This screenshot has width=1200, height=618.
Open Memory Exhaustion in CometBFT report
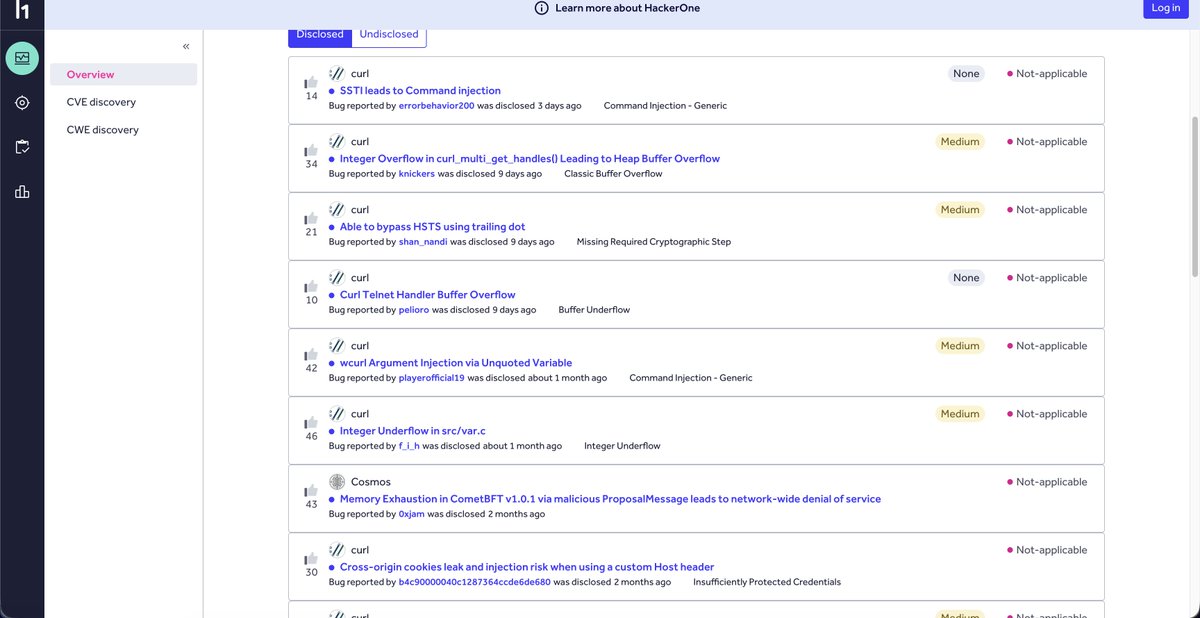[x=610, y=499]
